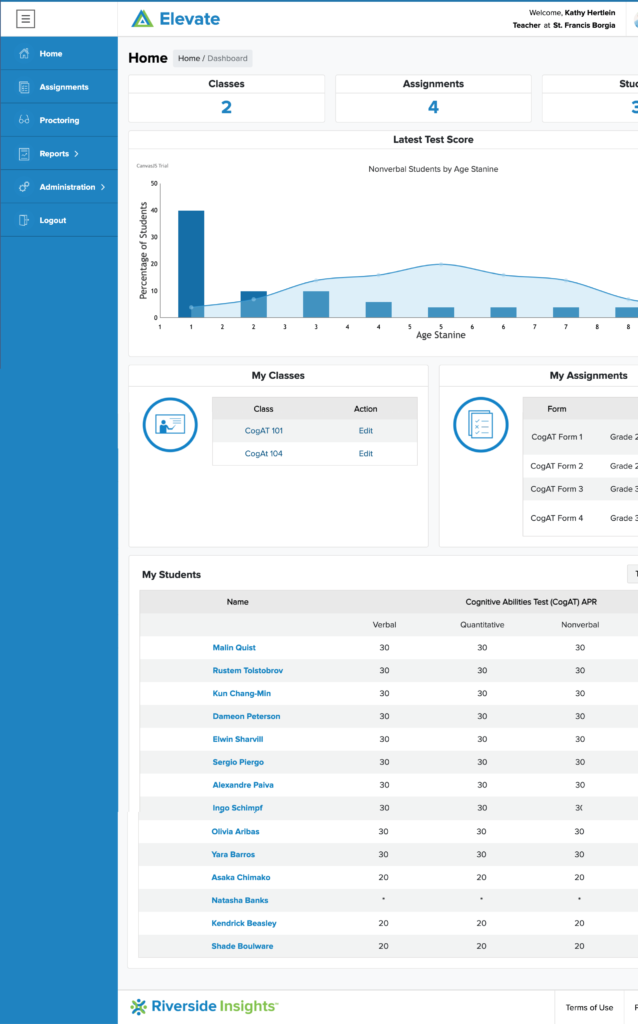Click the Verbal column header
This screenshot has width=638, height=1024.
pos(384,624)
